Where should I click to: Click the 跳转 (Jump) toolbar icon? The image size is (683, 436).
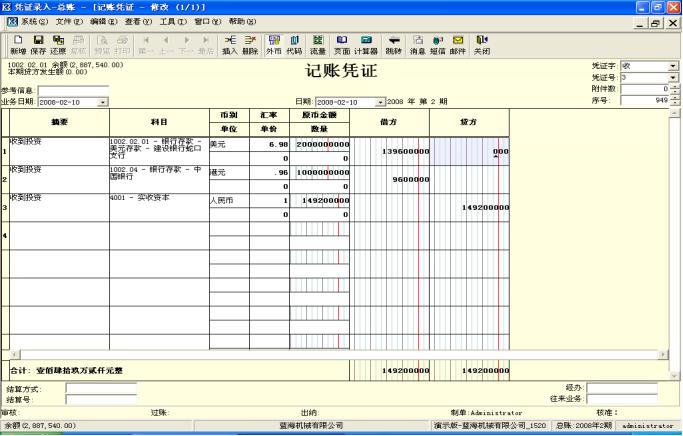click(x=394, y=45)
